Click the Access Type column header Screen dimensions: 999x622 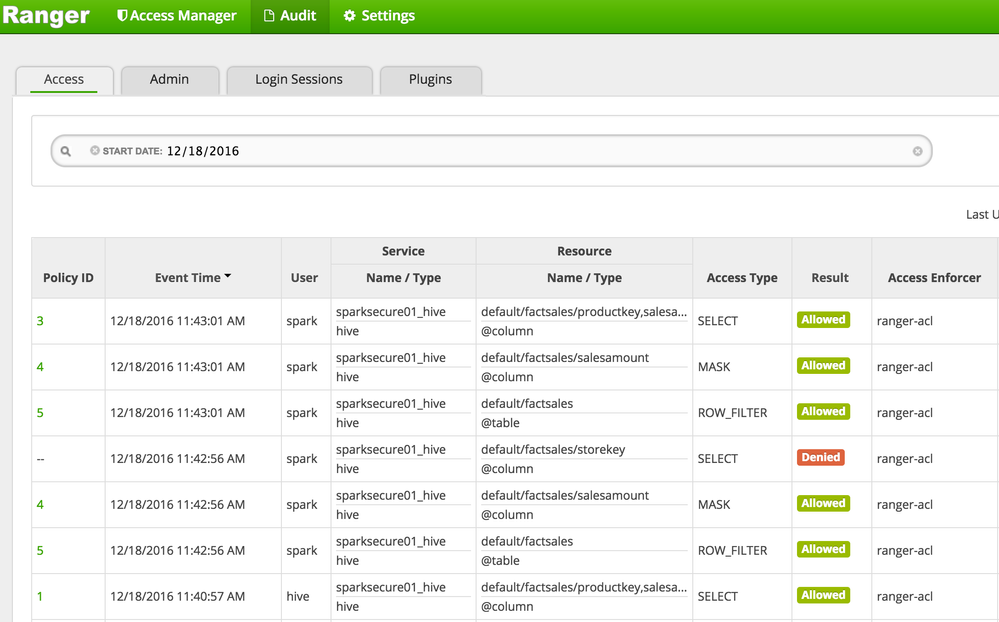[741, 277]
